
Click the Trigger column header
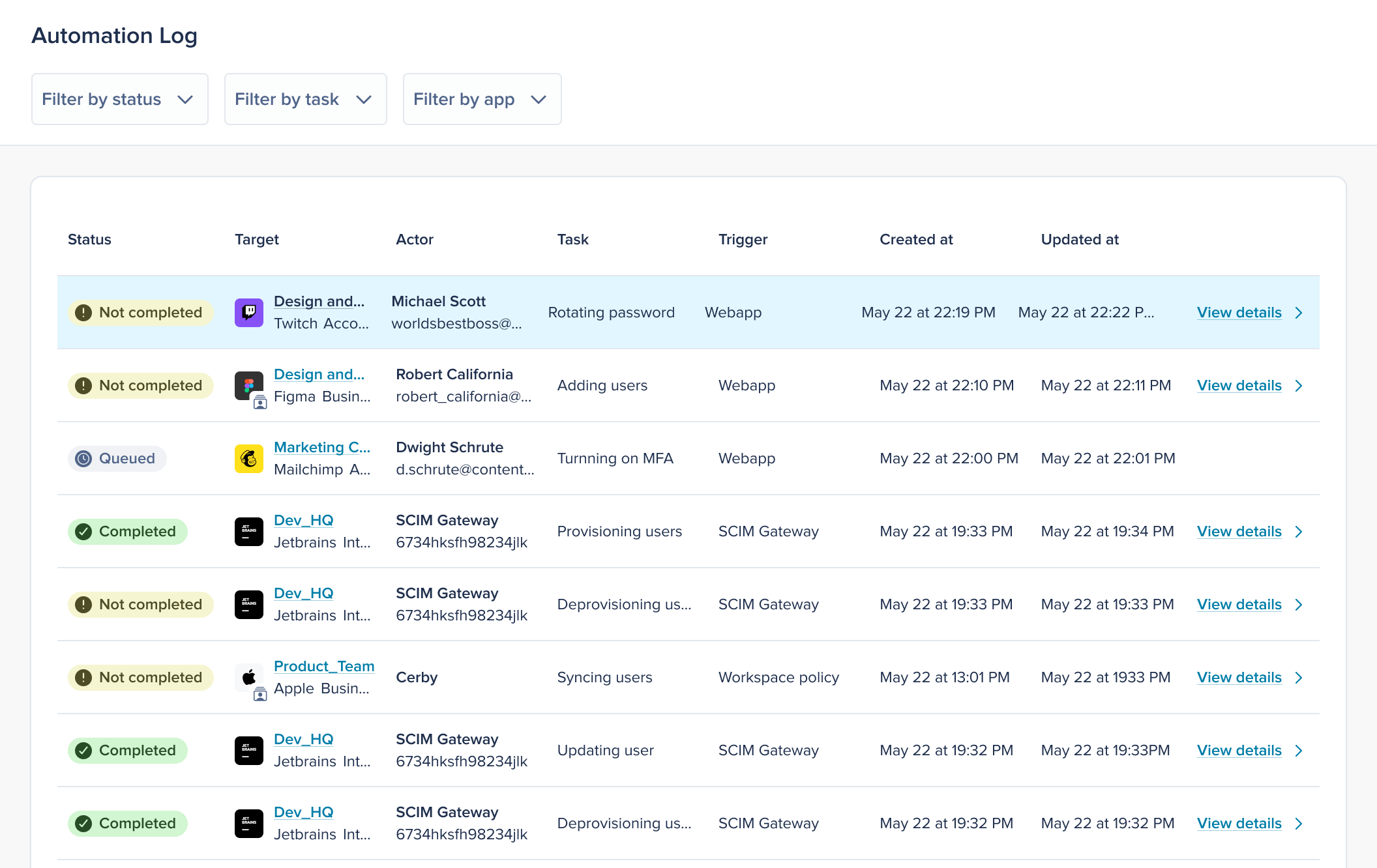click(743, 240)
